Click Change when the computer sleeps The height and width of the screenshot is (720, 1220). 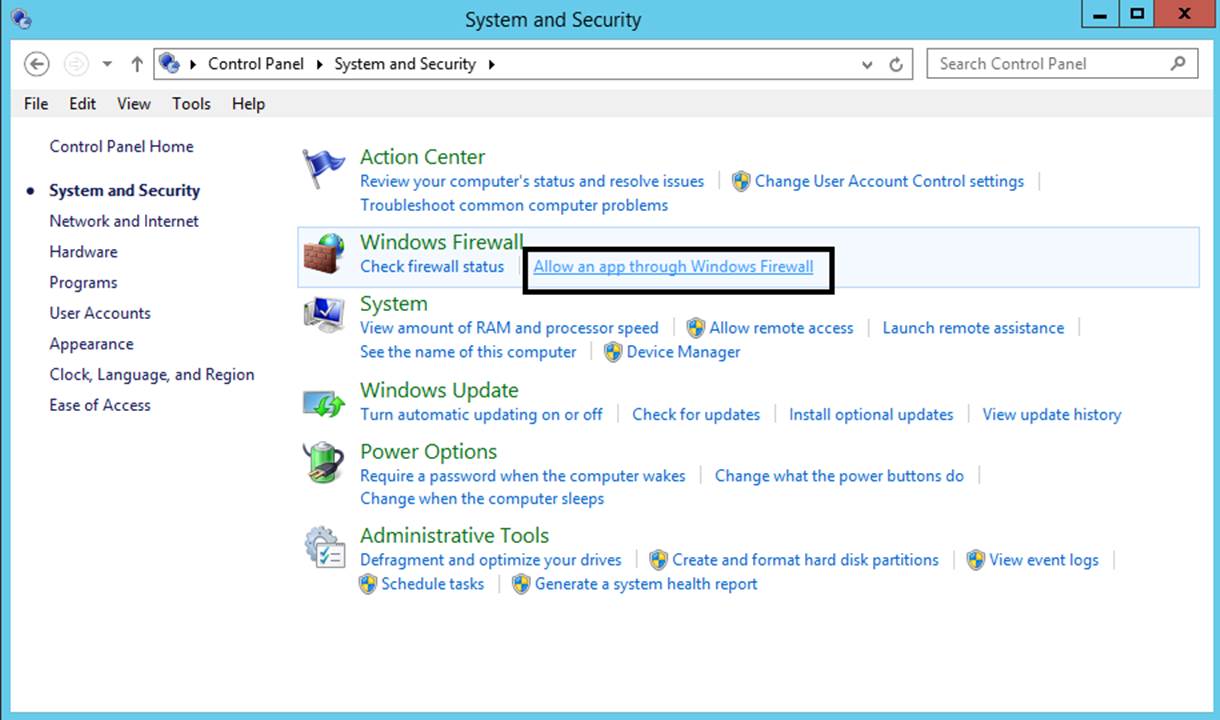482,498
